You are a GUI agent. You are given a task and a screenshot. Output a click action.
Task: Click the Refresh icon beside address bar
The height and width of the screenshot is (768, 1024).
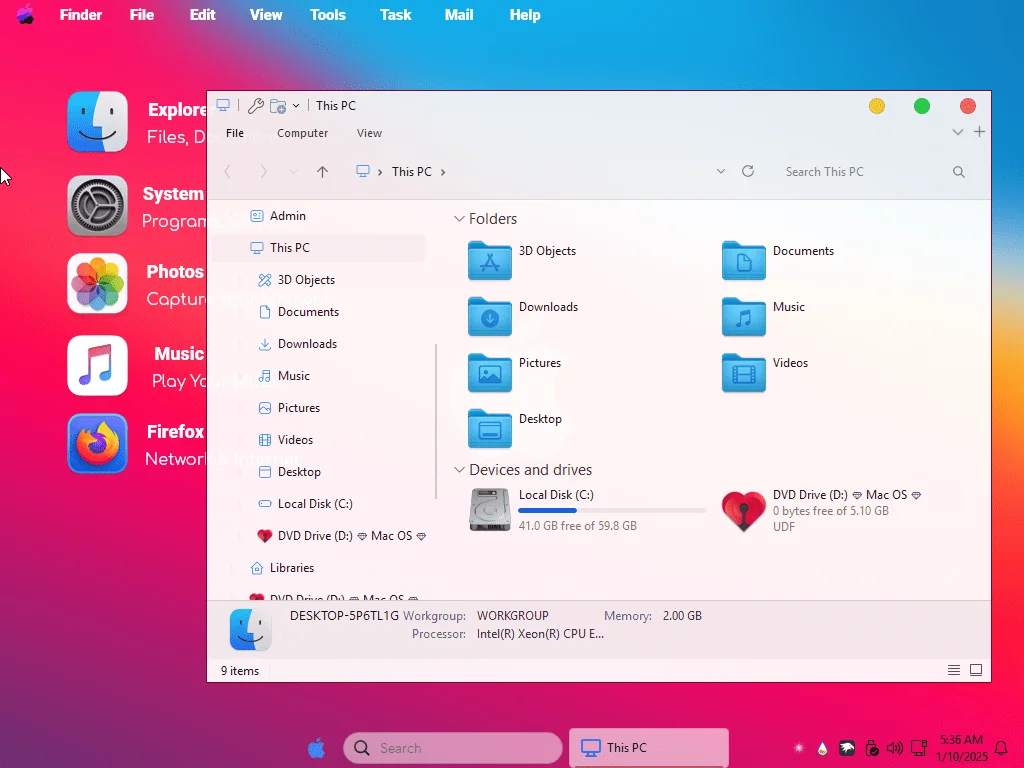(748, 171)
